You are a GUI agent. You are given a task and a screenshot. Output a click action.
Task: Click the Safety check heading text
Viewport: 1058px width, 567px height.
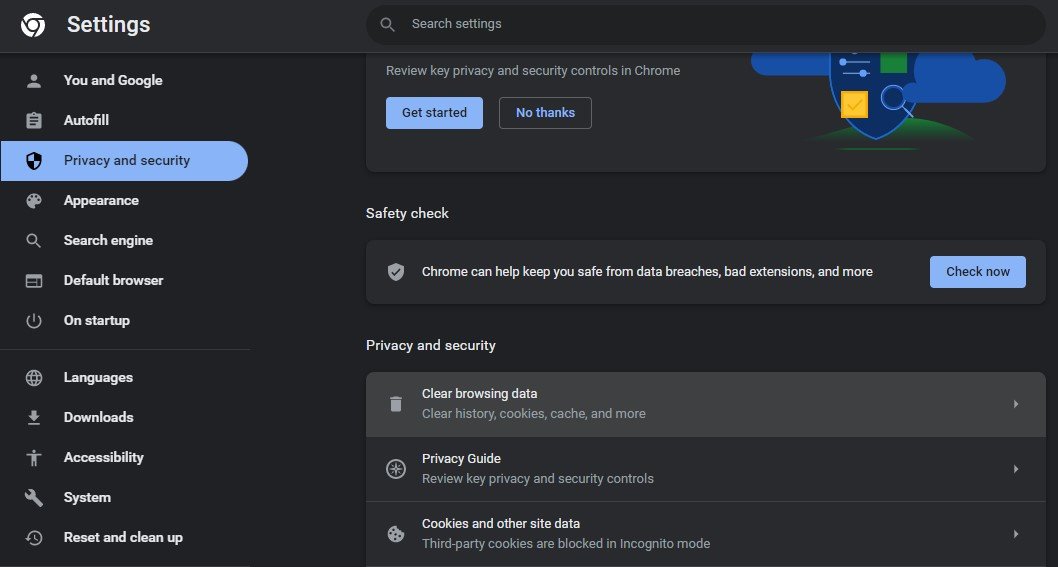click(x=407, y=213)
